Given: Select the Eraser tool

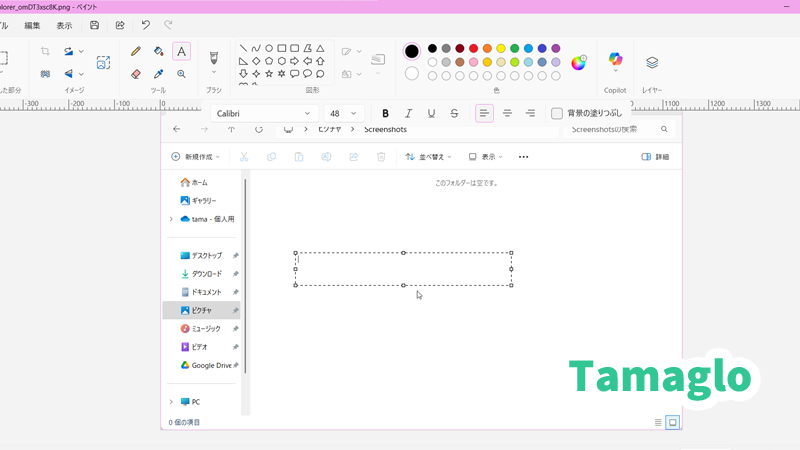Looking at the screenshot, I should (136, 74).
